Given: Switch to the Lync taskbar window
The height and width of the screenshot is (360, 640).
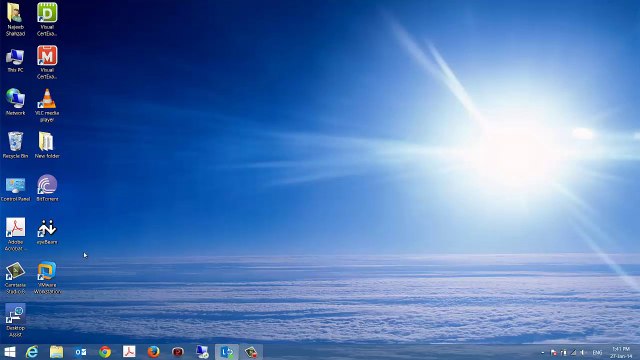Looking at the screenshot, I should 227,352.
